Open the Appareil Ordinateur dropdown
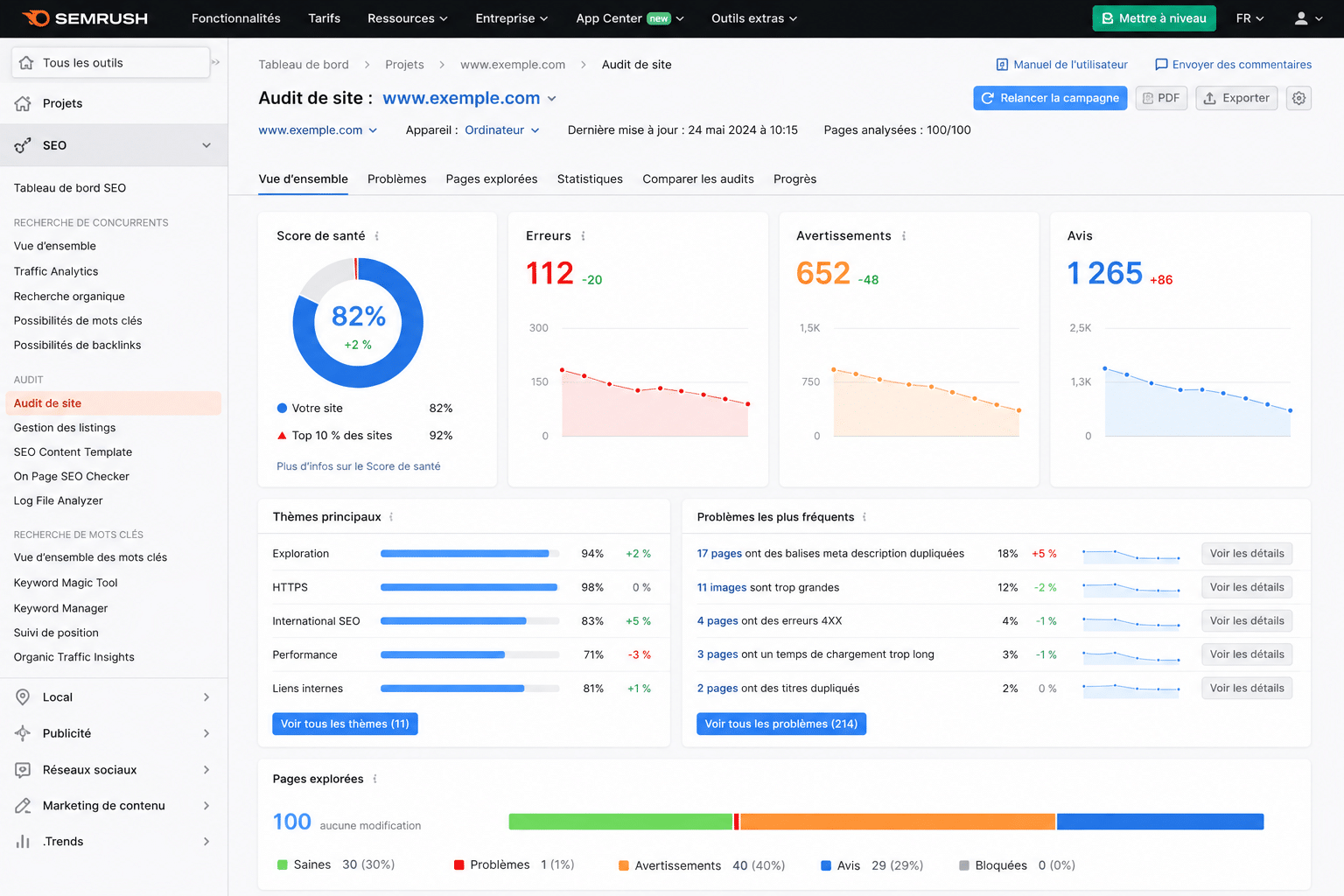Viewport: 1344px width, 896px height. [502, 130]
